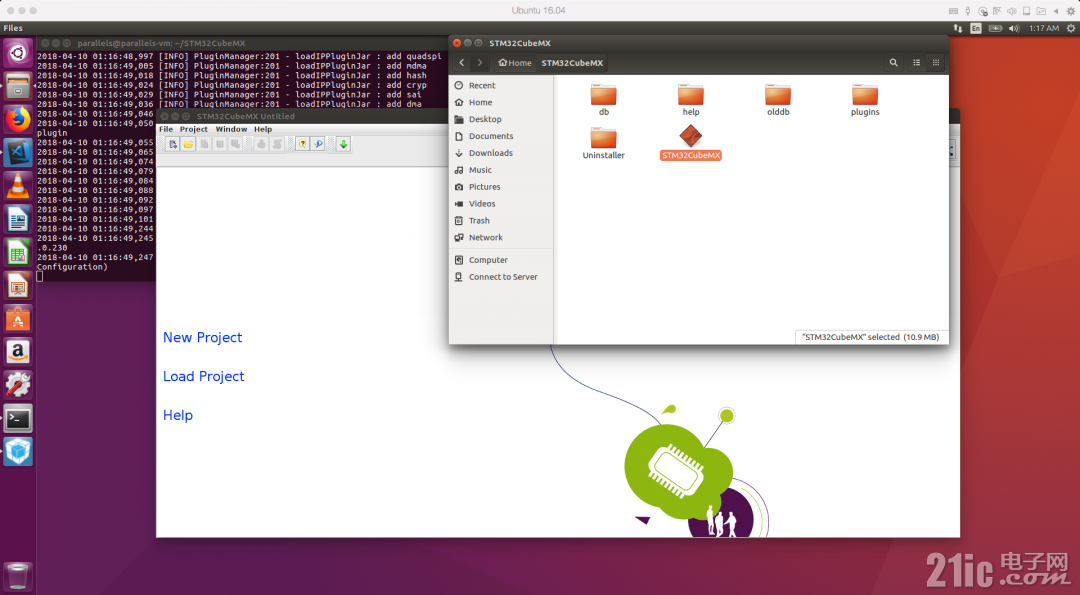Open the search in the Files window
The width and height of the screenshot is (1080, 595).
pyautogui.click(x=893, y=63)
